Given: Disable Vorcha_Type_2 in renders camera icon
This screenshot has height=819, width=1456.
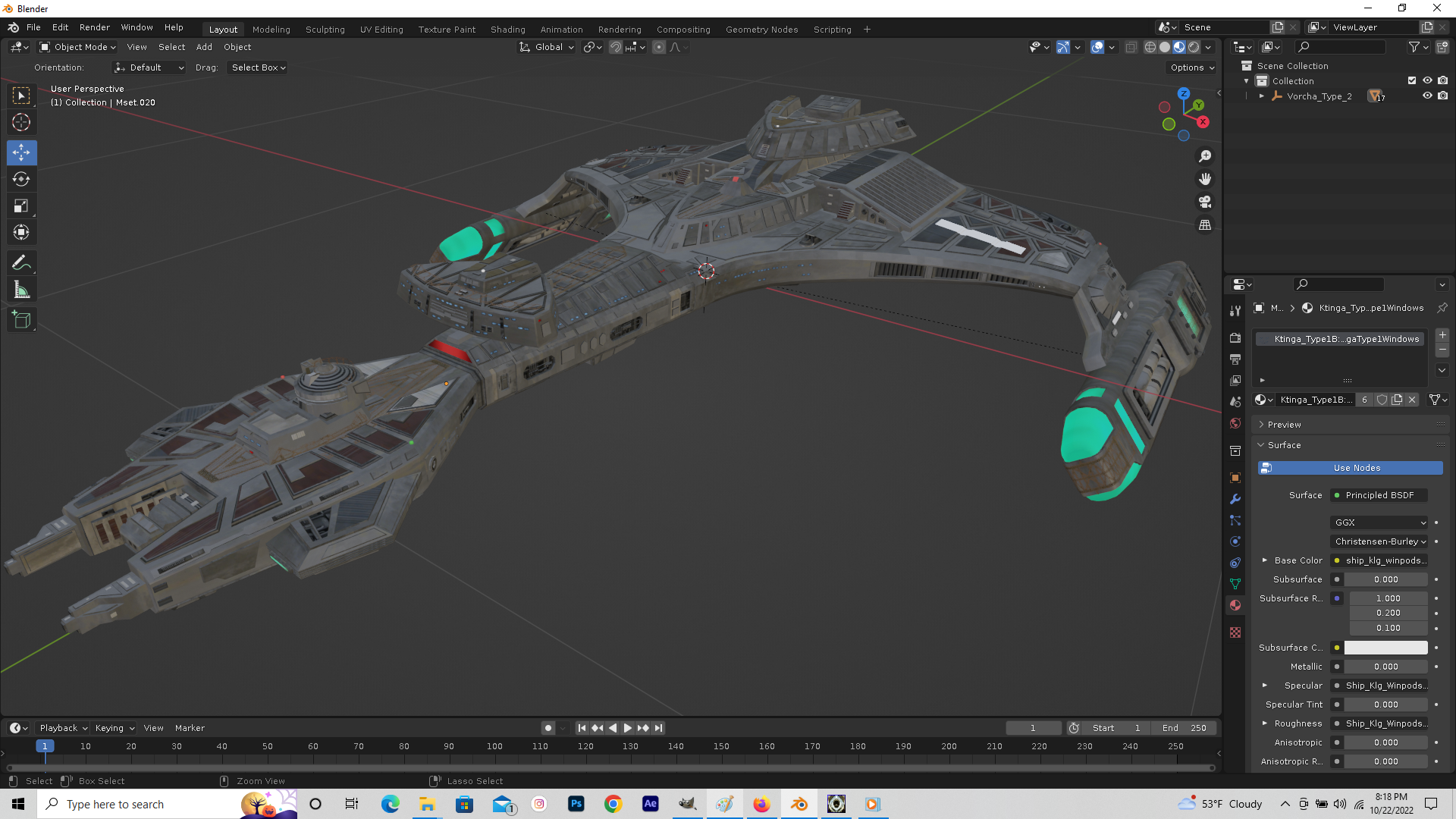Looking at the screenshot, I should pos(1443,96).
